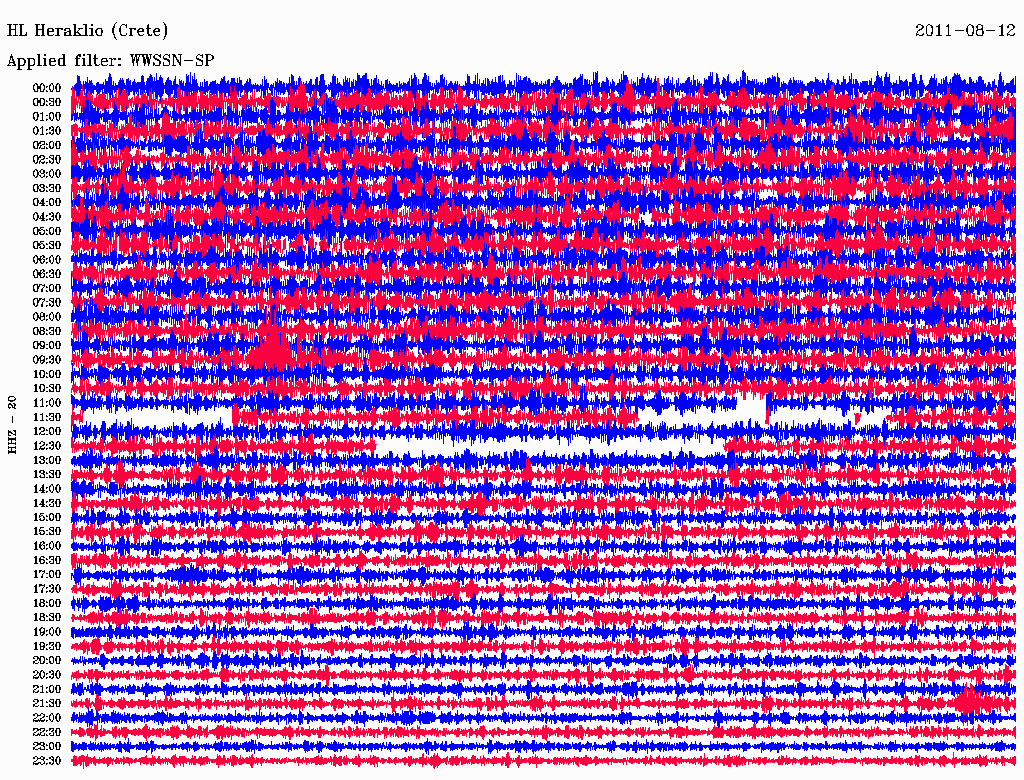Viewport: 1024px width, 780px height.
Task: Select the 09:00 time label
Action: tap(47, 346)
